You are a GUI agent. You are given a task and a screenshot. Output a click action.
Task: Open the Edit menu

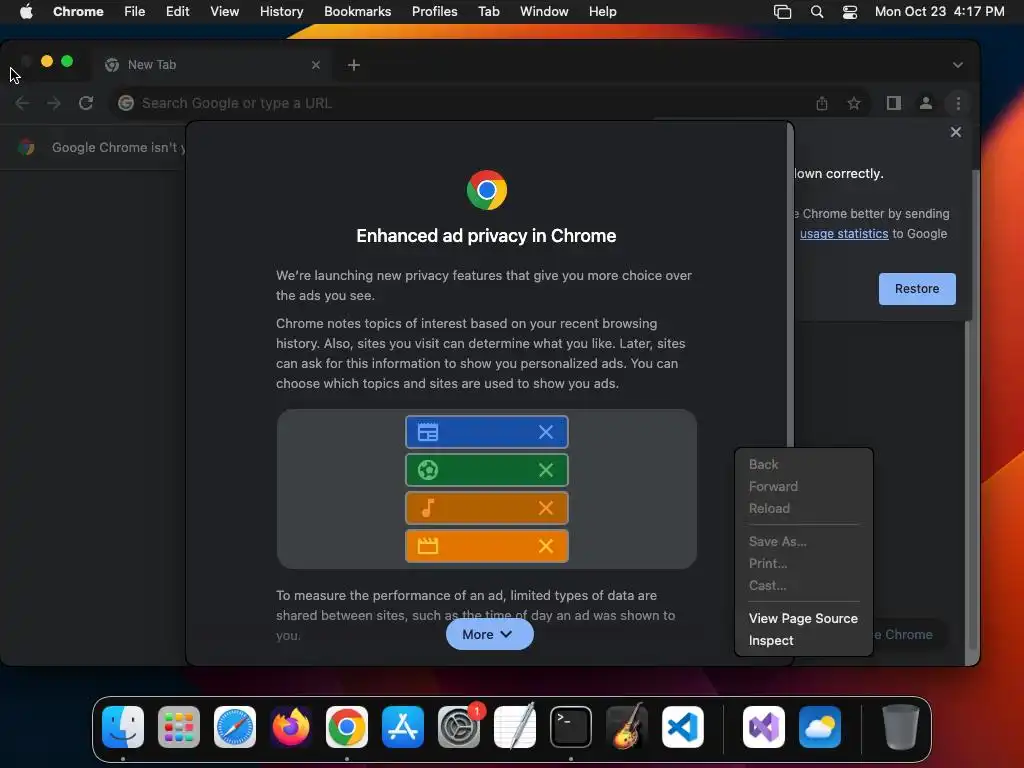tap(177, 11)
